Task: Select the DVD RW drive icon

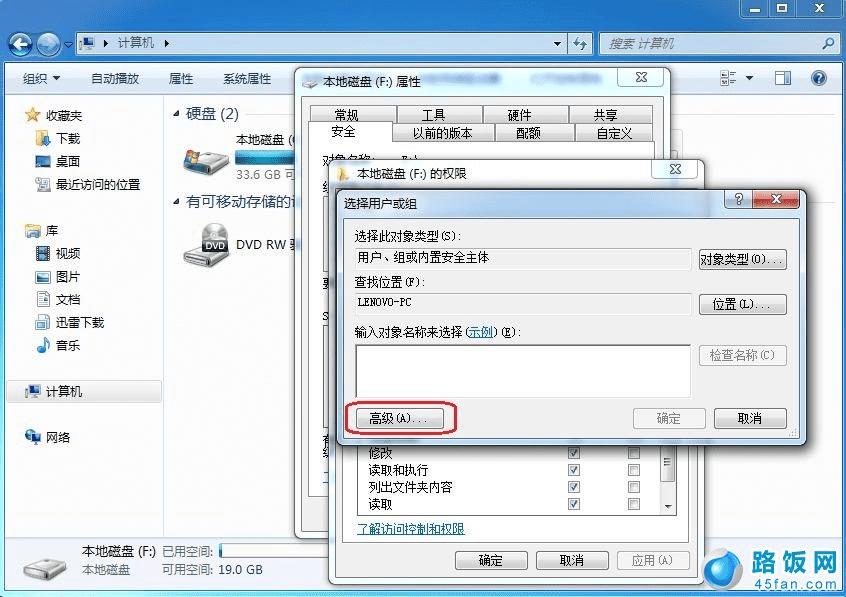Action: pos(207,246)
